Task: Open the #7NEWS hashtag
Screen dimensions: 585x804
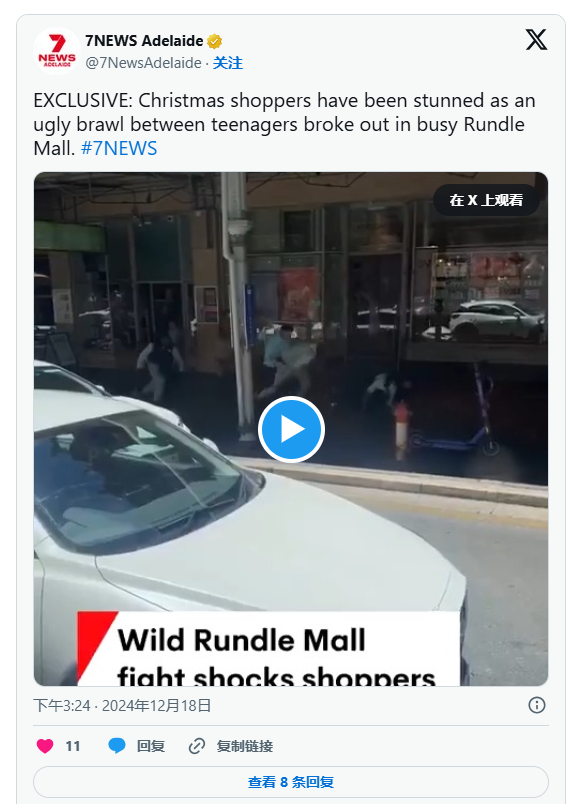Action: click(x=119, y=149)
